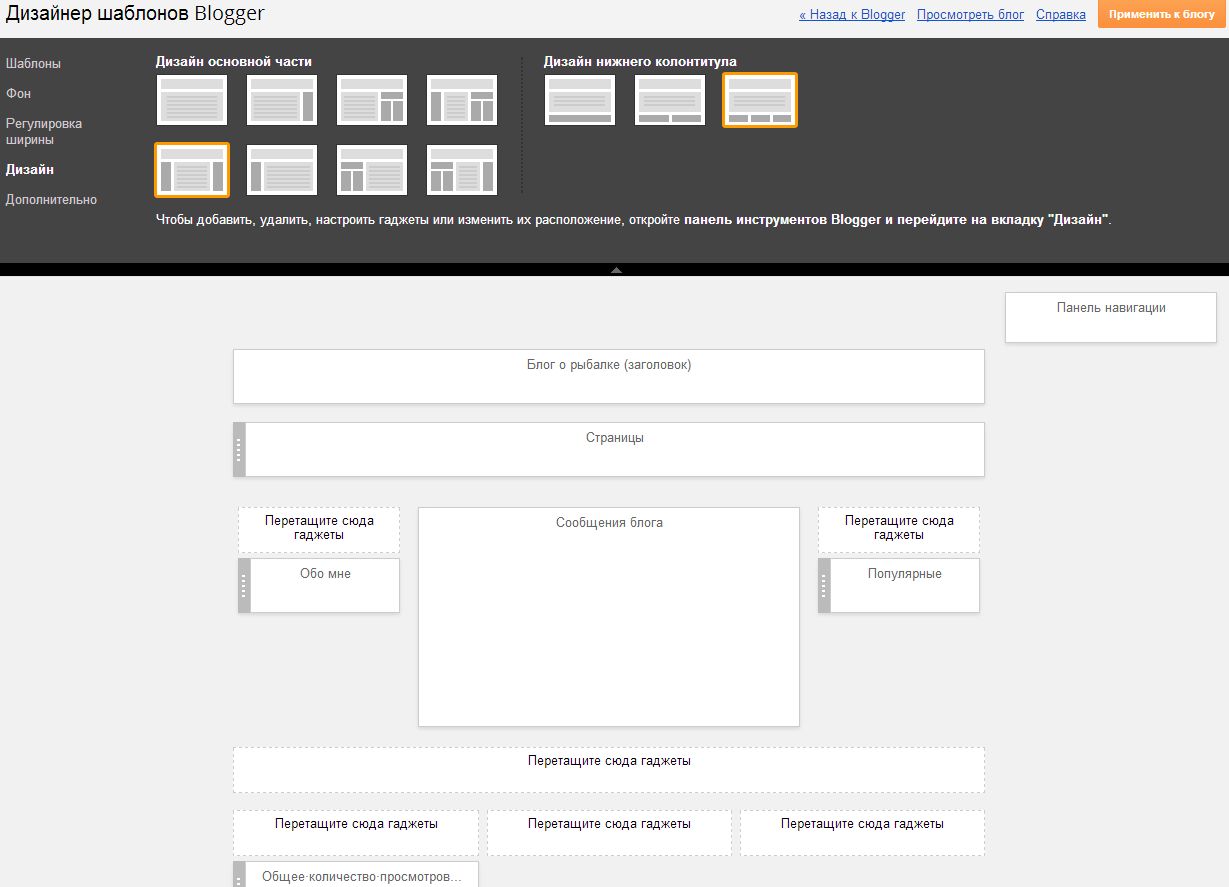Select the single-column body layout without sidebars
Screen dimensions: 1229x887
tap(192, 100)
